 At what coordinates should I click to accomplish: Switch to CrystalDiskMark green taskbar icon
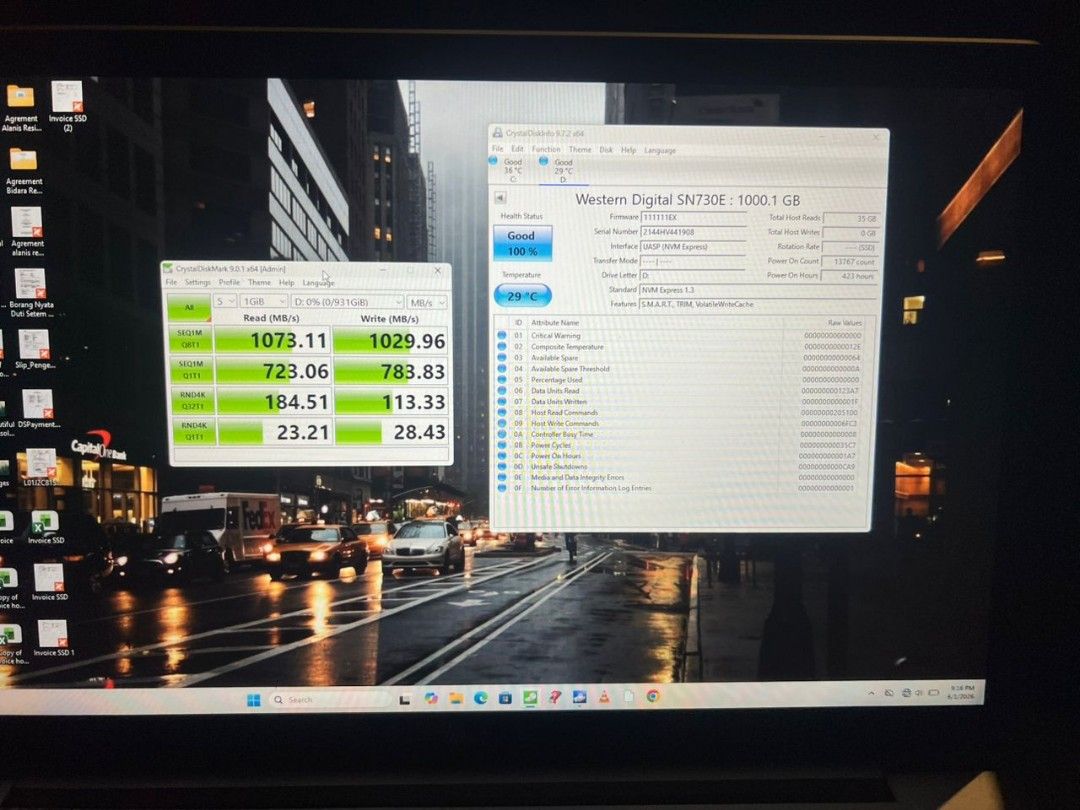530,698
